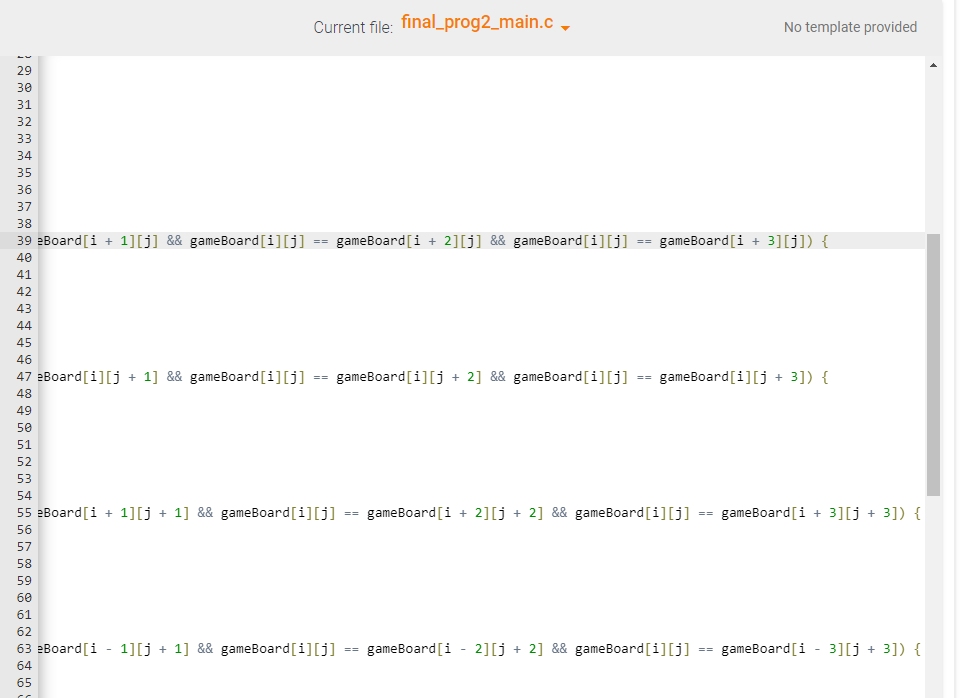Viewport: 965px width, 698px height.
Task: Click line number 29 at top of gutter
Action: coord(23,70)
